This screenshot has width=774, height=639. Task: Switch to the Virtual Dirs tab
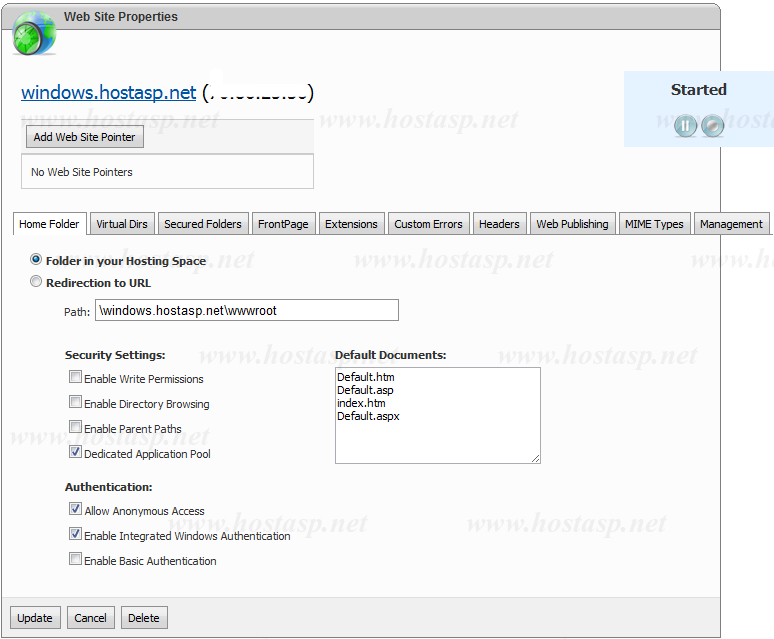point(122,224)
